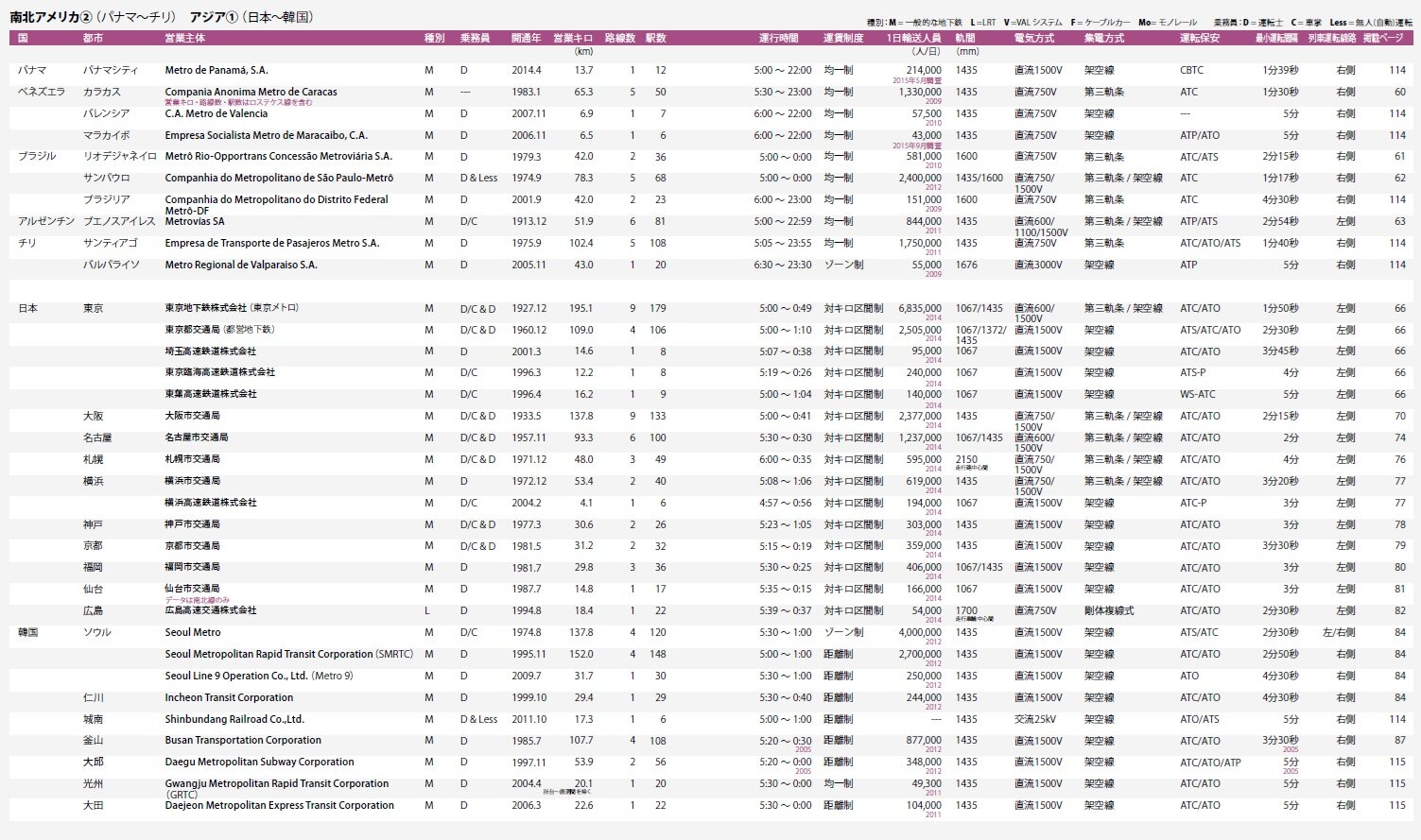1421x840 pixels.
Task: Click the 運転保安 column header
Action: point(1200,39)
